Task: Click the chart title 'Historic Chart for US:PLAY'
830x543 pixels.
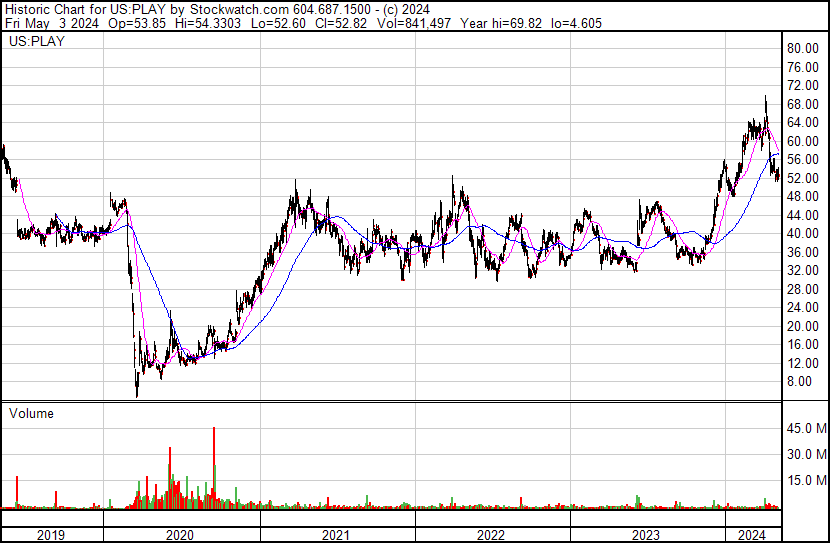Action: [86, 9]
